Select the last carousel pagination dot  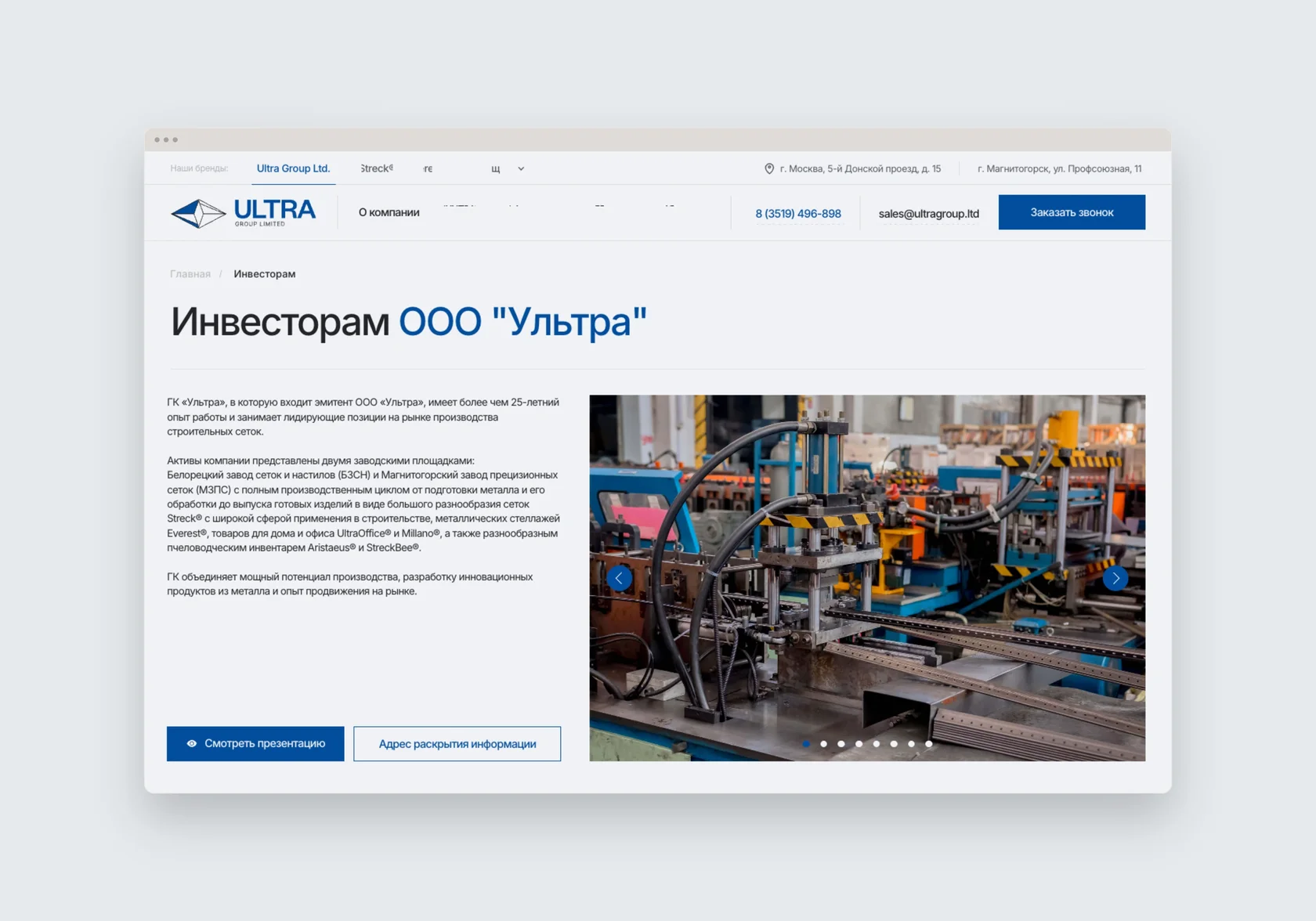tap(928, 744)
